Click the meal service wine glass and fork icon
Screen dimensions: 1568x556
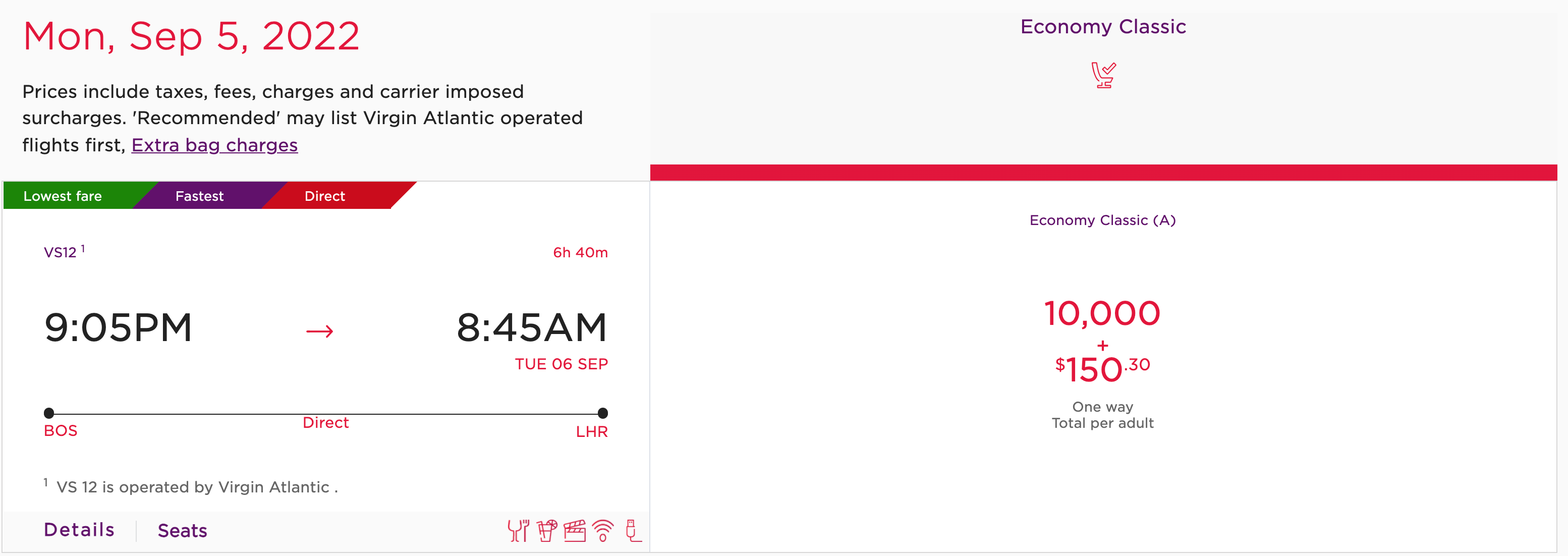click(x=518, y=530)
